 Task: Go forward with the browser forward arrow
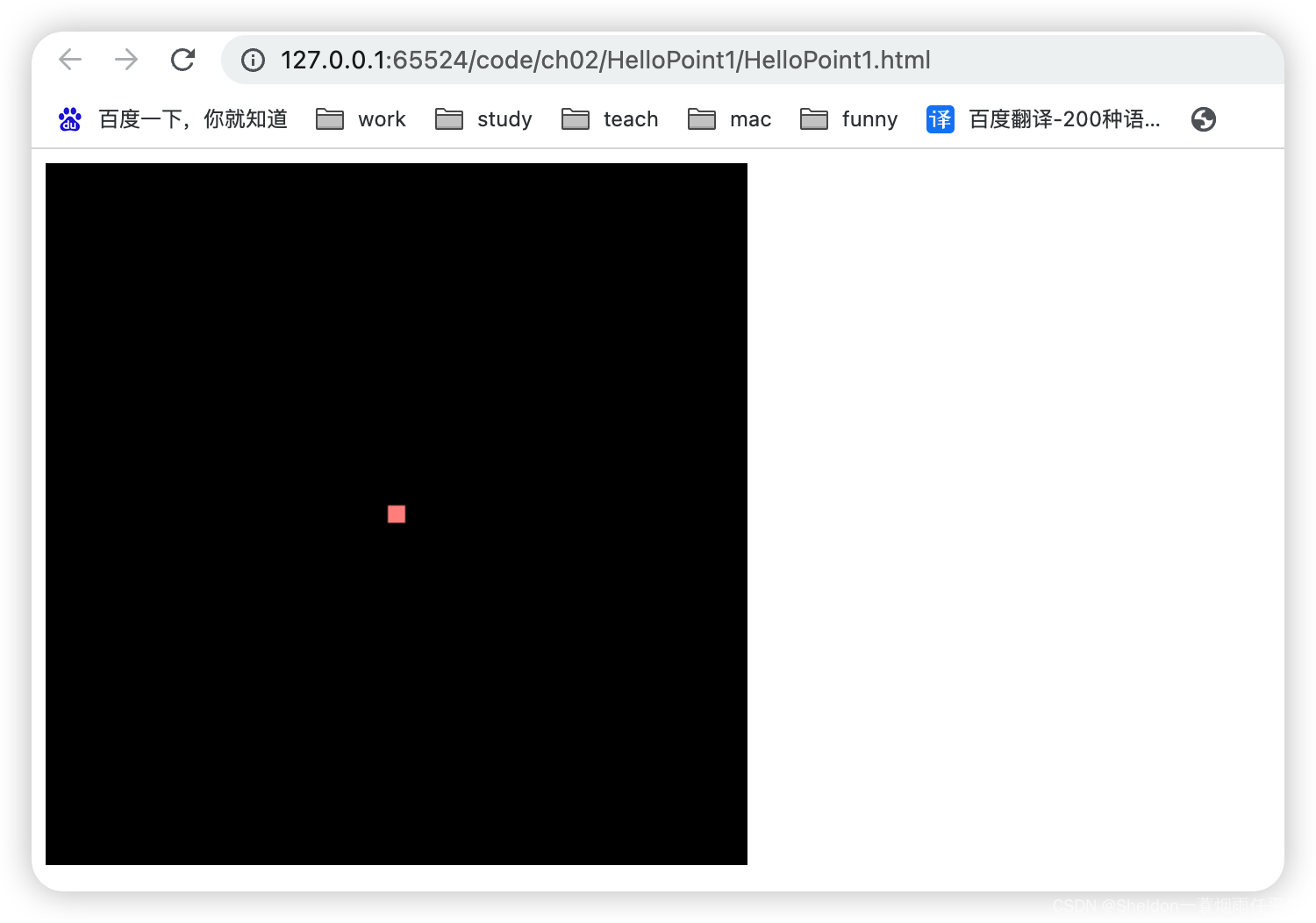coord(126,60)
